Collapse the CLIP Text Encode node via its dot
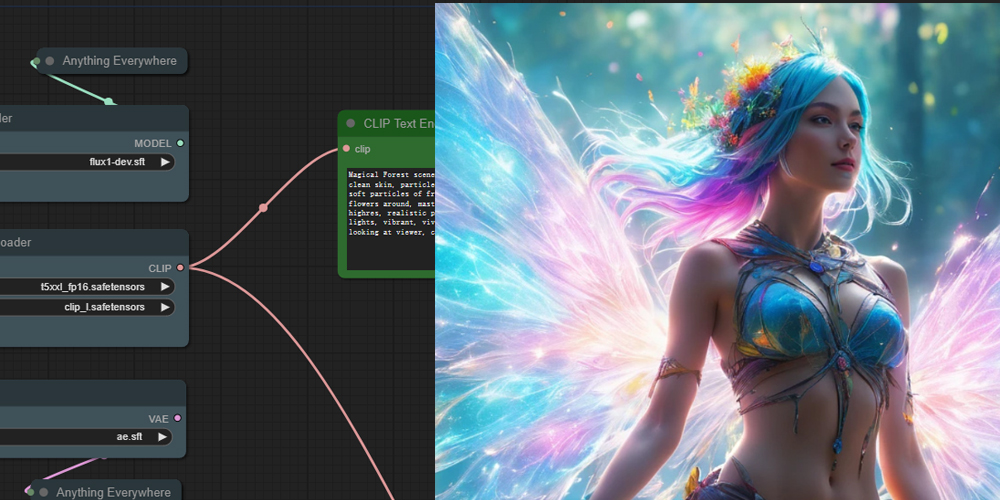The width and height of the screenshot is (1000, 500). (x=351, y=123)
